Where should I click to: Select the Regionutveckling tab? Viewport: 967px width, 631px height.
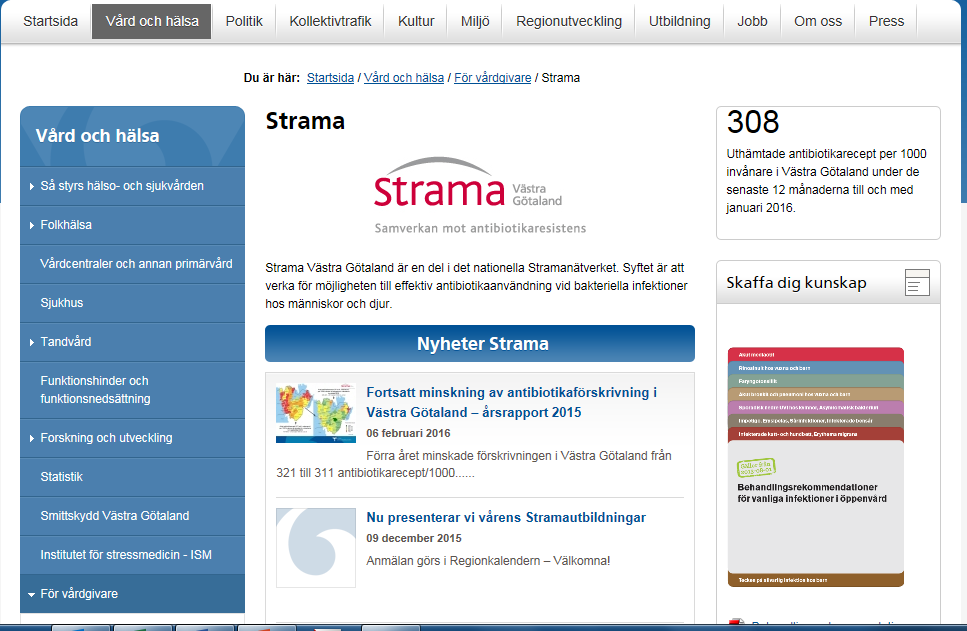[x=569, y=22]
